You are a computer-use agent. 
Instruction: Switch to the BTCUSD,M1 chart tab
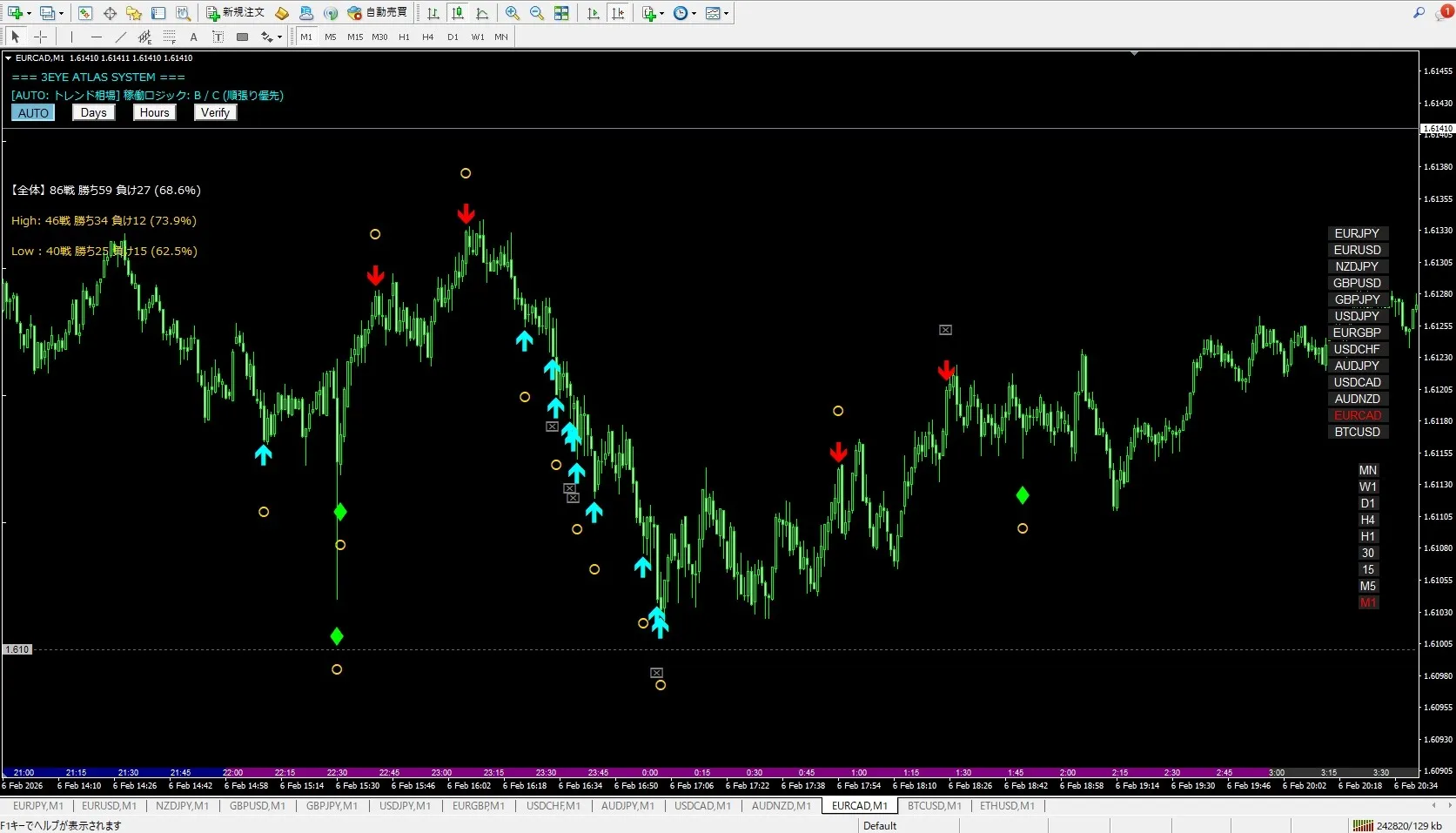[x=934, y=806]
